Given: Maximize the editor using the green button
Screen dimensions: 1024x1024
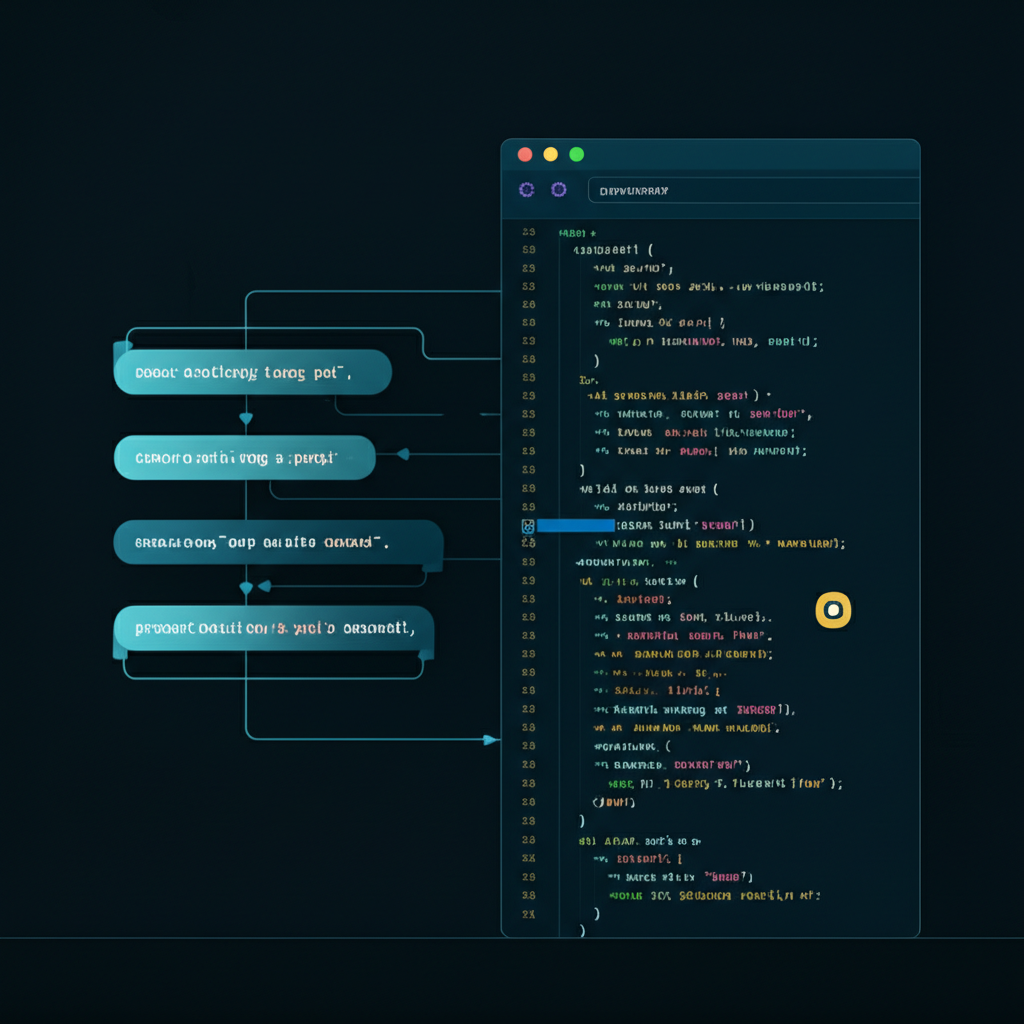Looking at the screenshot, I should tap(576, 154).
